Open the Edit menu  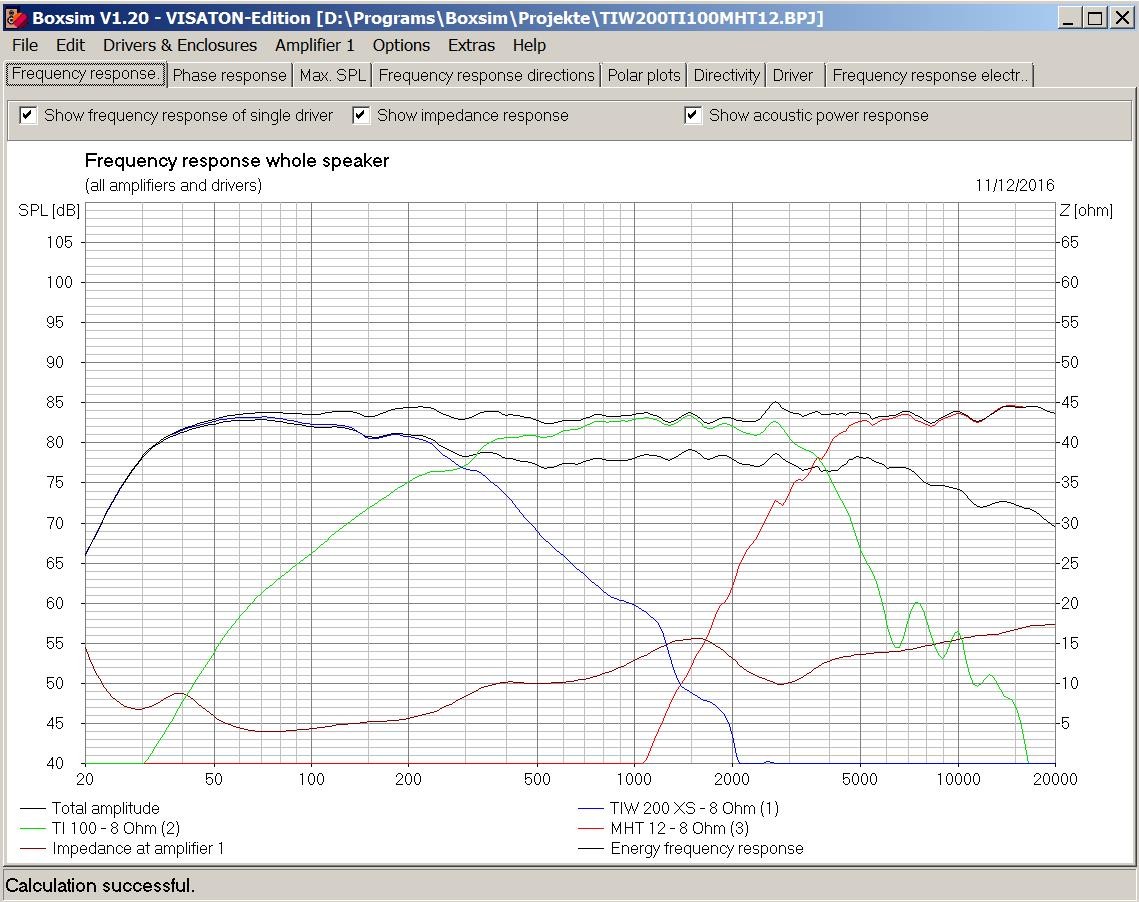click(x=70, y=45)
